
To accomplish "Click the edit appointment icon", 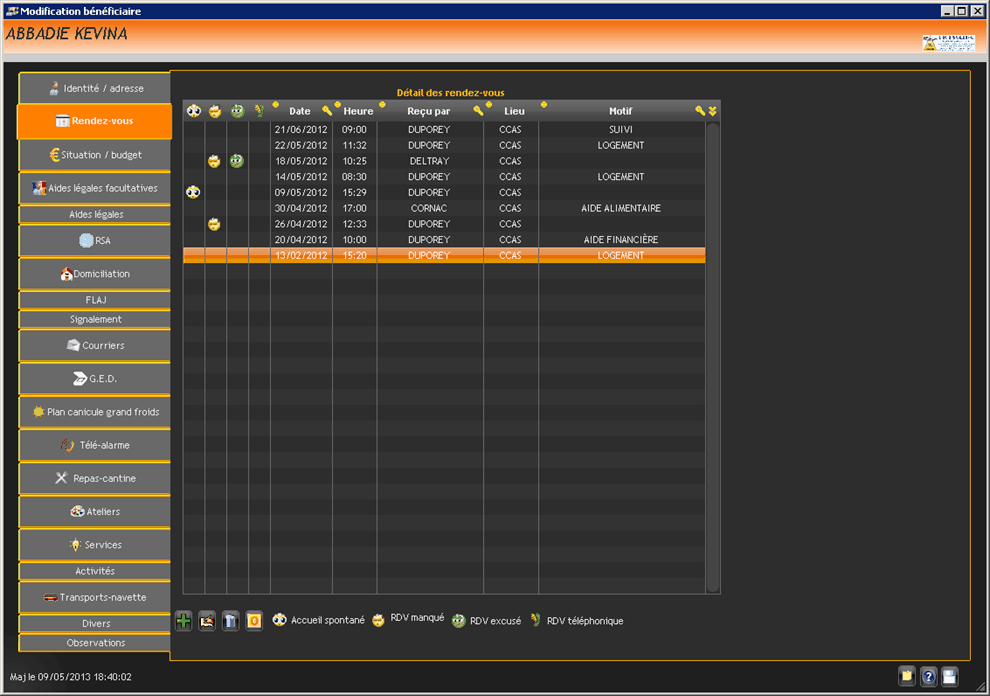I will pyautogui.click(x=207, y=621).
